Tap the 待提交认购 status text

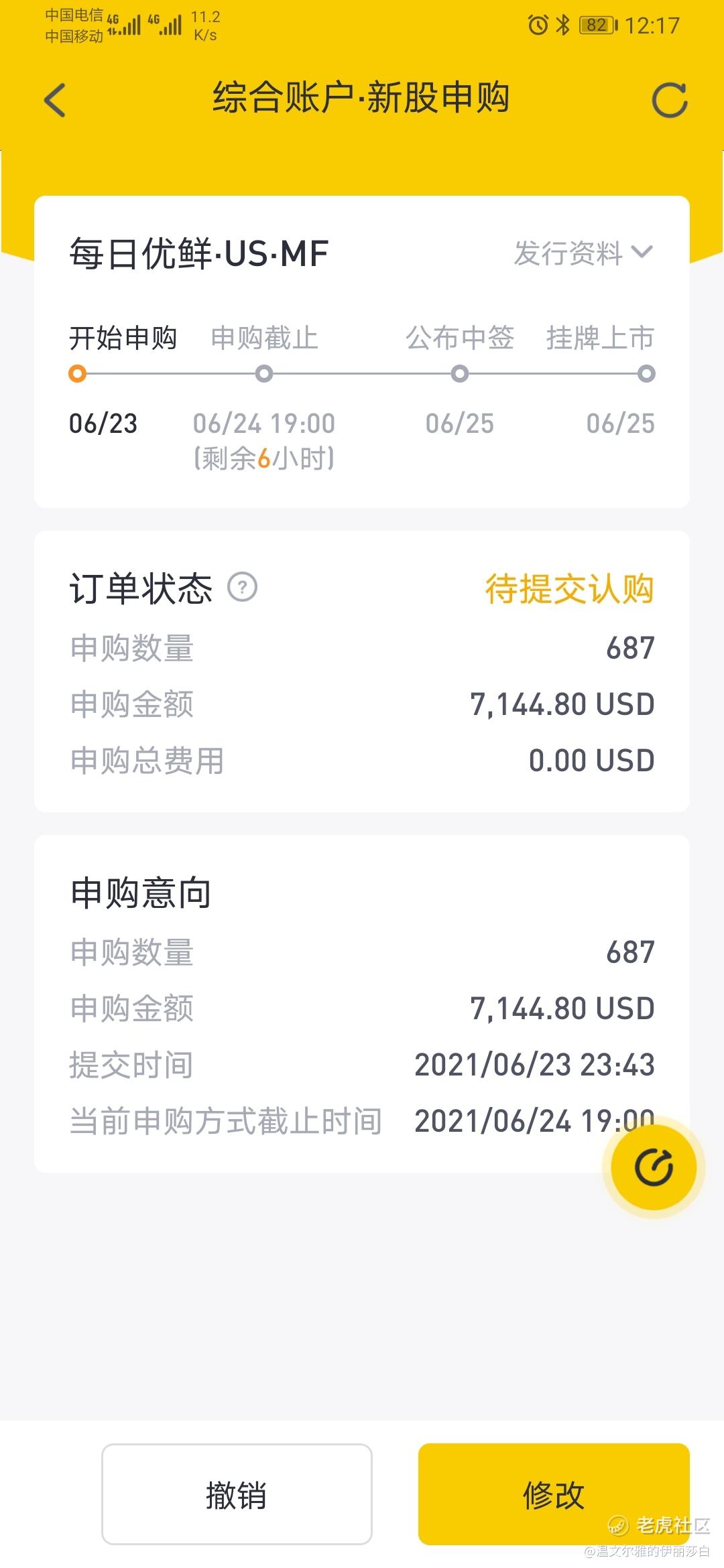(569, 589)
